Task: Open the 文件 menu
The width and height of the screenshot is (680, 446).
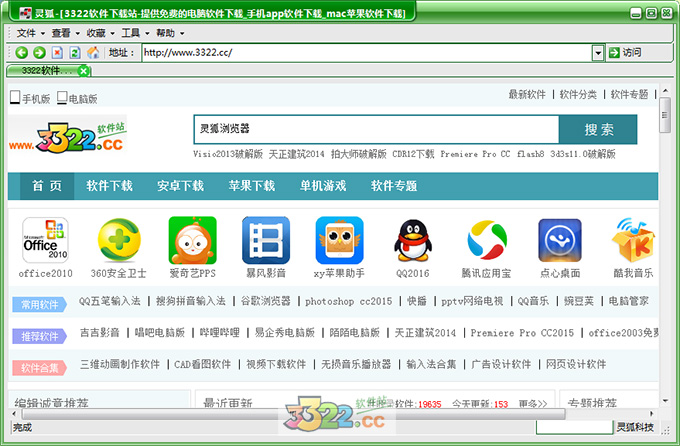Action: coord(30,33)
